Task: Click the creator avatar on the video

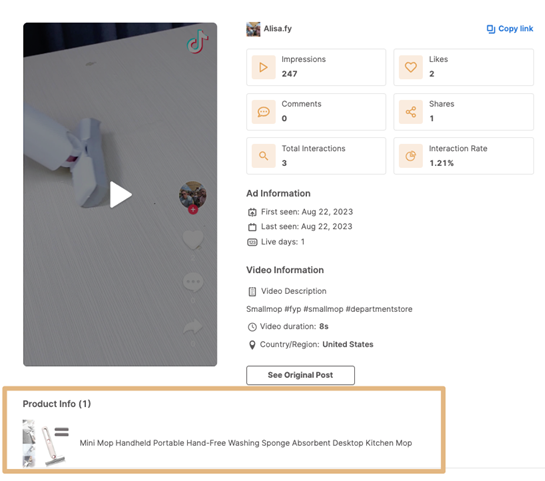Action: coord(193,195)
